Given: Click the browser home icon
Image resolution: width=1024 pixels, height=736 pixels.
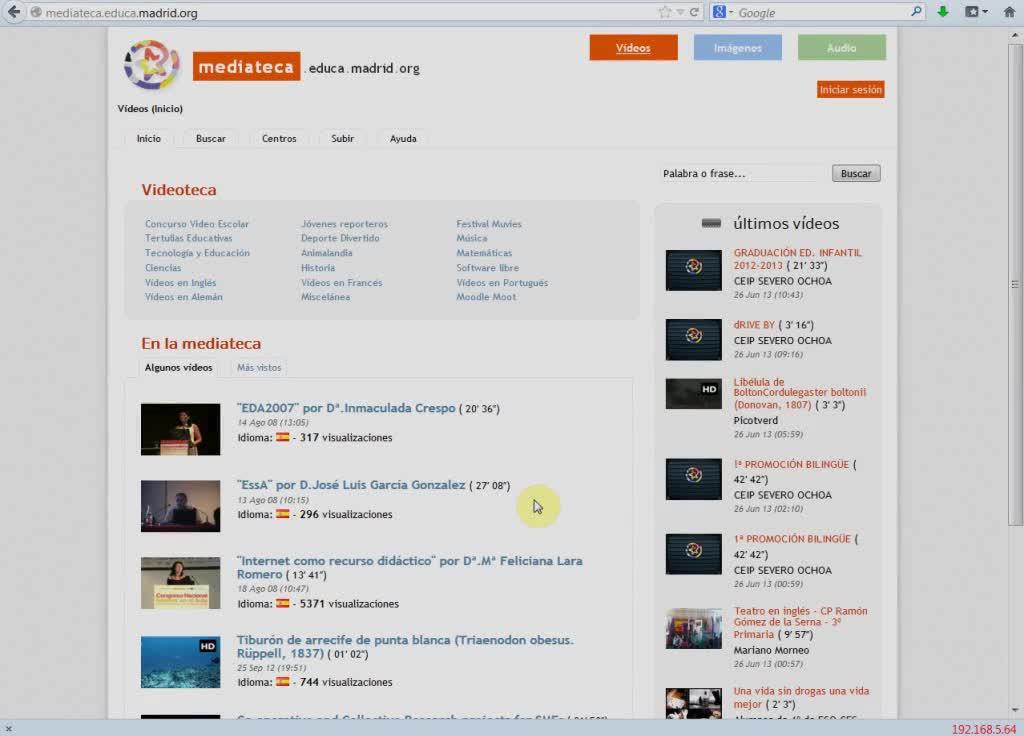Looking at the screenshot, I should (1009, 12).
